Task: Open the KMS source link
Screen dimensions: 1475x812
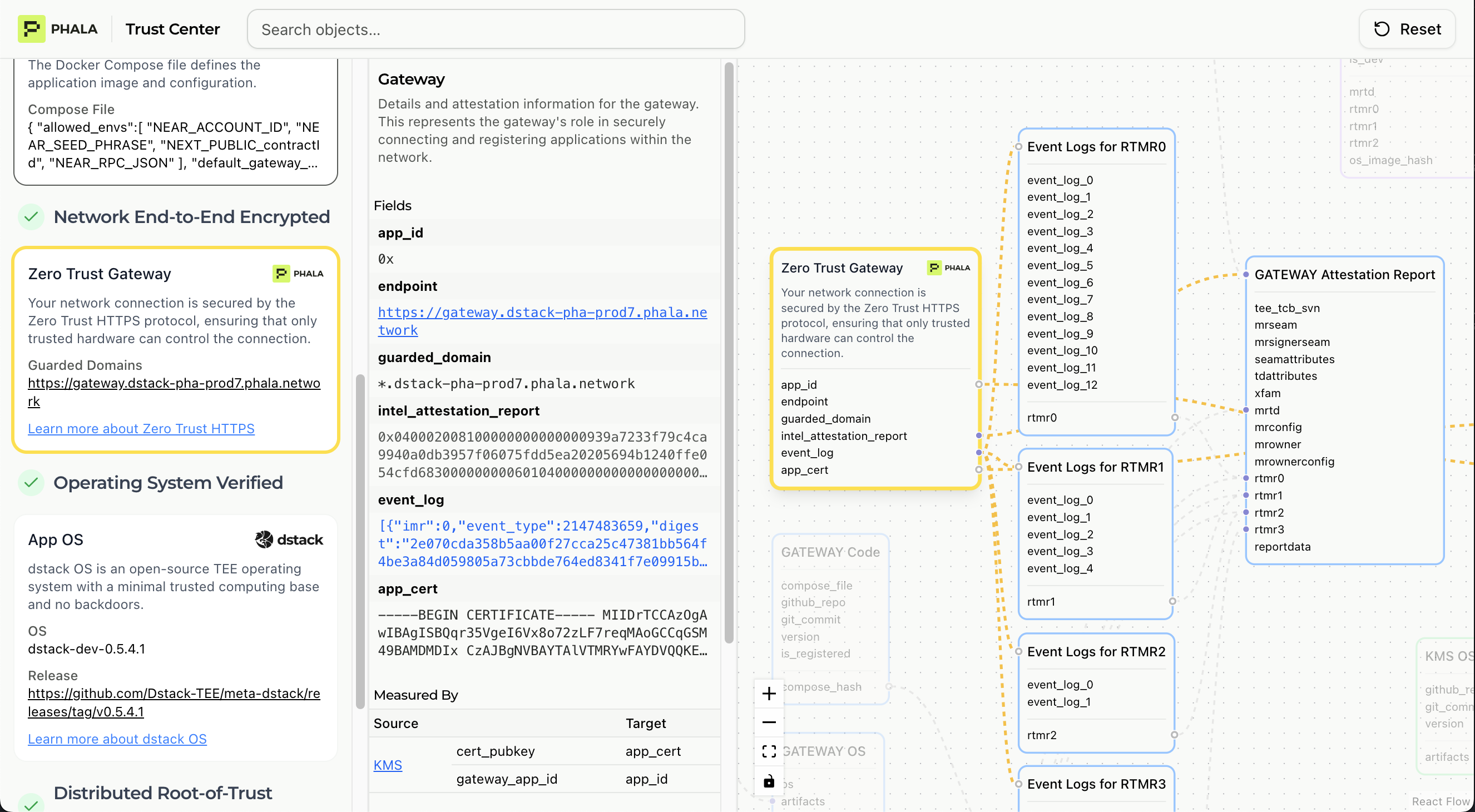Action: (388, 765)
